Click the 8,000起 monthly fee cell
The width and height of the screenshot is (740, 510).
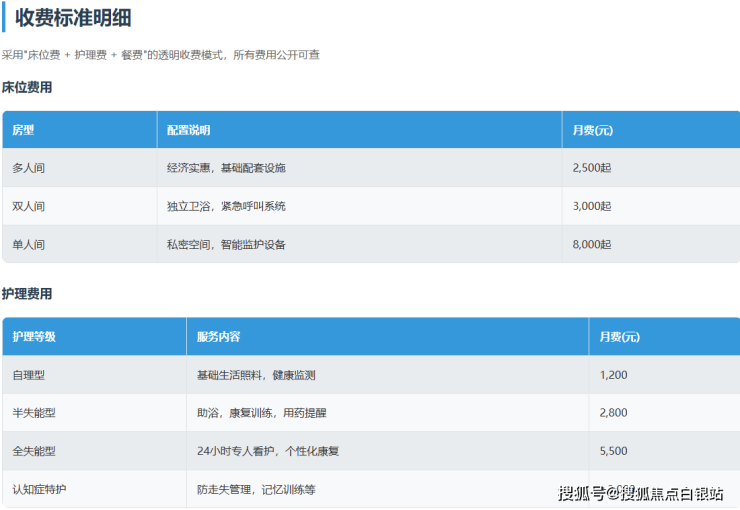click(591, 244)
